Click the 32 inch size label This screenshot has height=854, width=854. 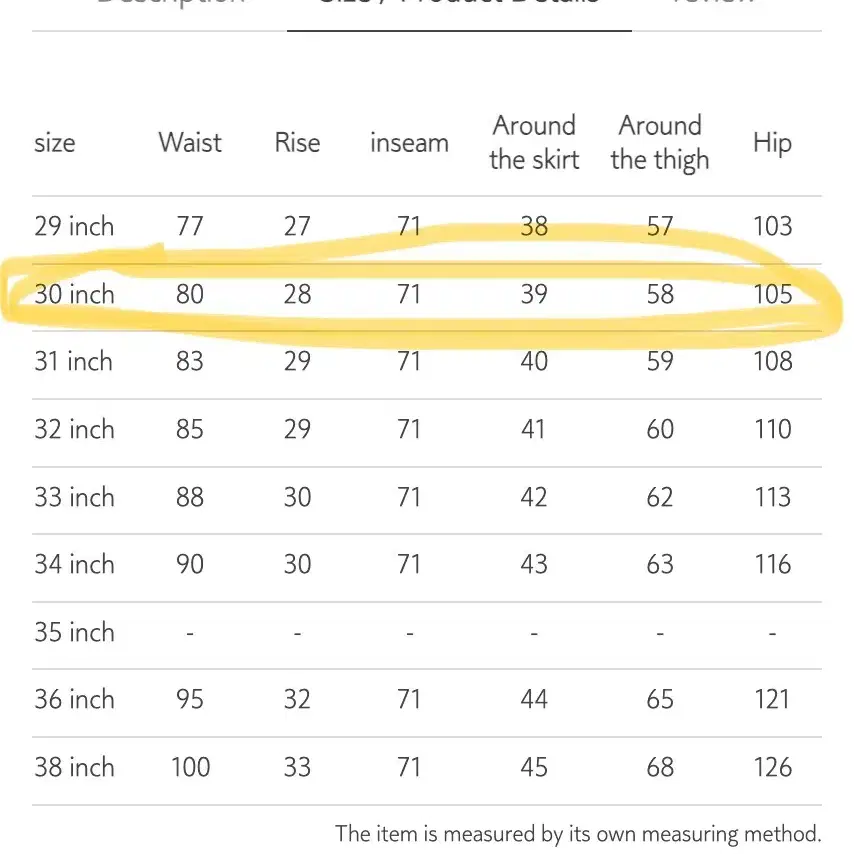pos(75,429)
